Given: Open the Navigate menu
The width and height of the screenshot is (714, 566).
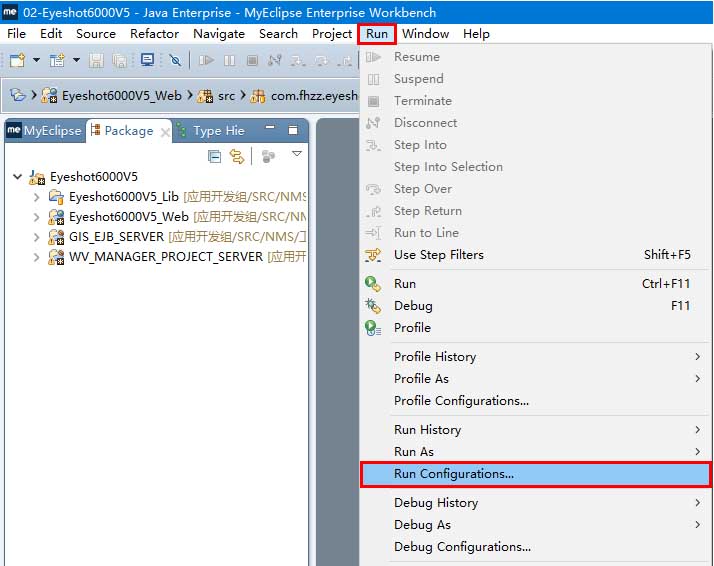Looking at the screenshot, I should coord(219,34).
